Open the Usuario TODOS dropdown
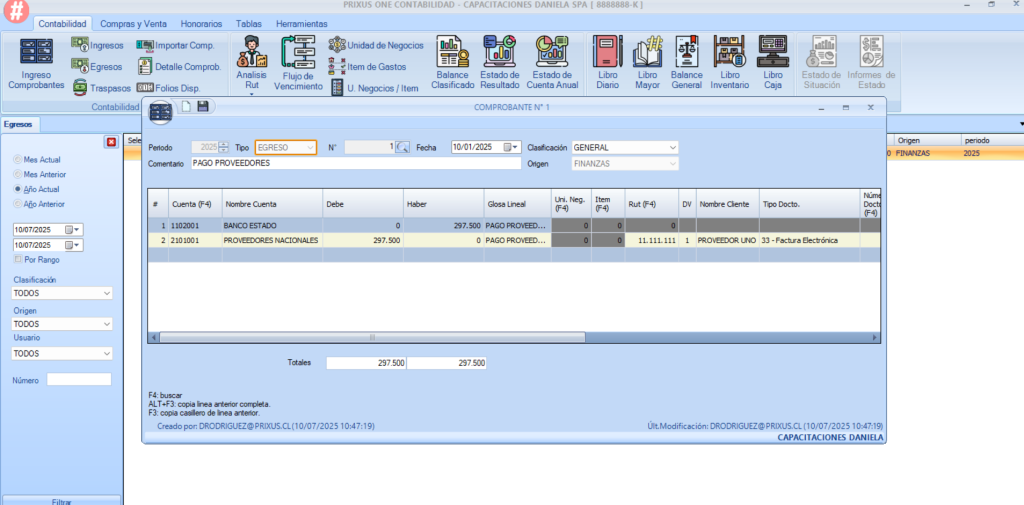 coord(106,353)
